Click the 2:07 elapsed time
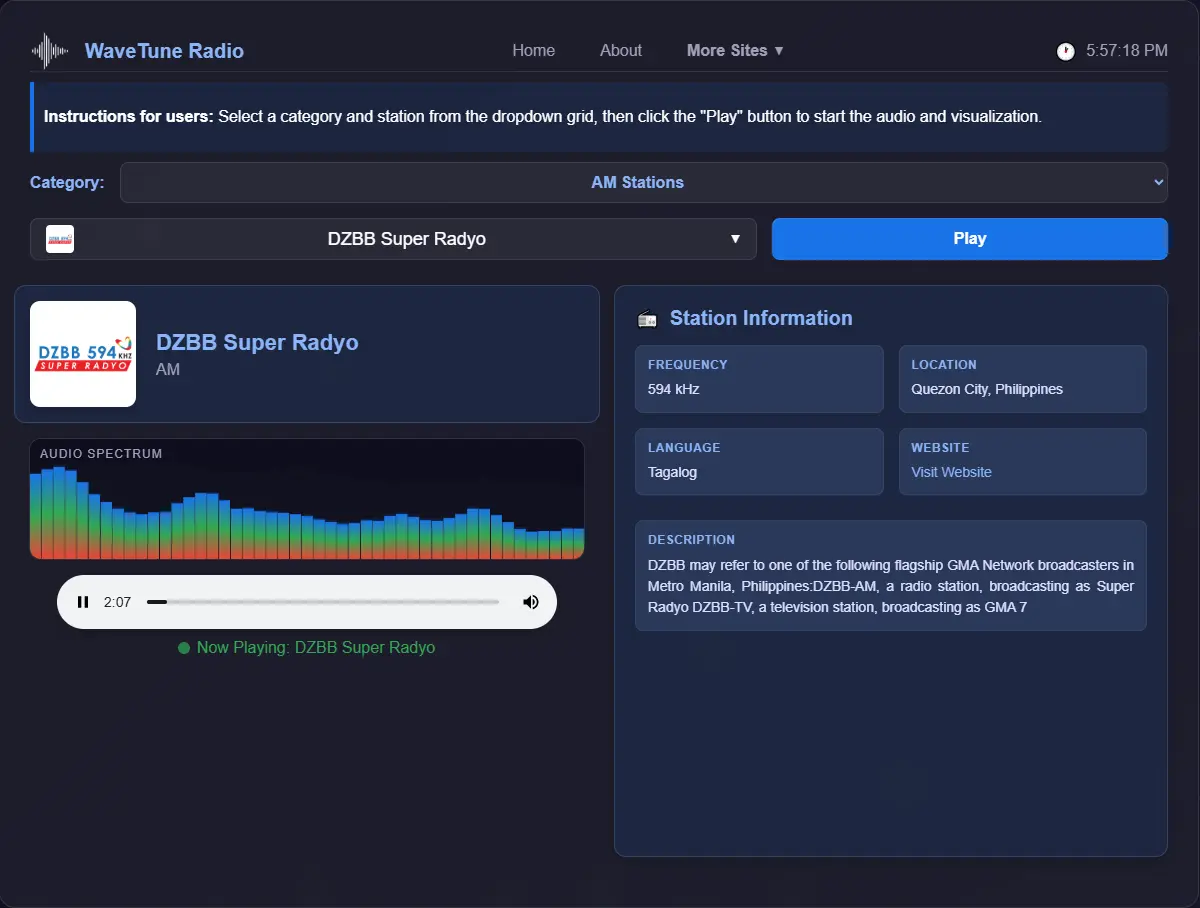The height and width of the screenshot is (908, 1200). pyautogui.click(x=117, y=602)
